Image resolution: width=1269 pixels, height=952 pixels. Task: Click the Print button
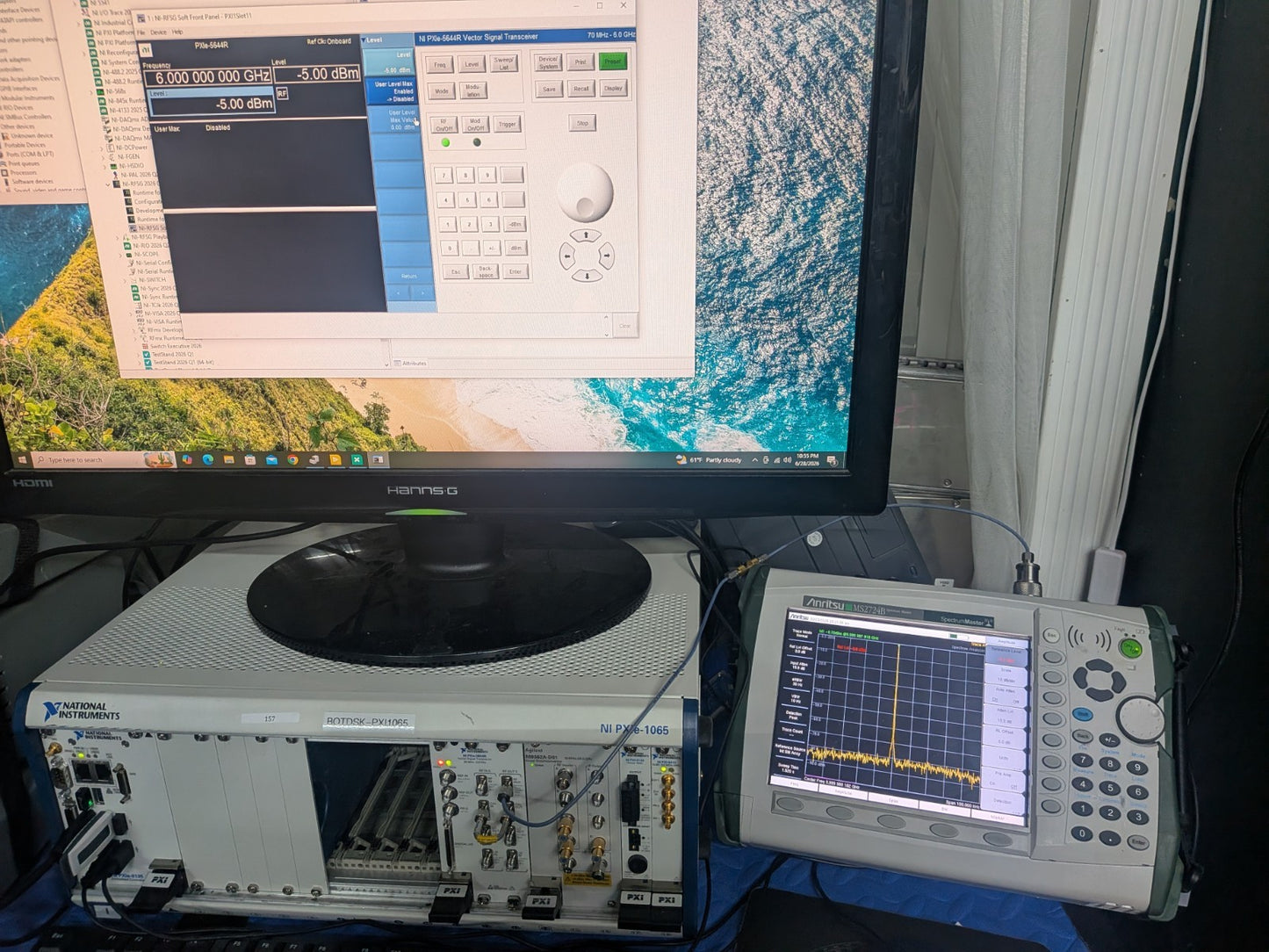[x=580, y=62]
